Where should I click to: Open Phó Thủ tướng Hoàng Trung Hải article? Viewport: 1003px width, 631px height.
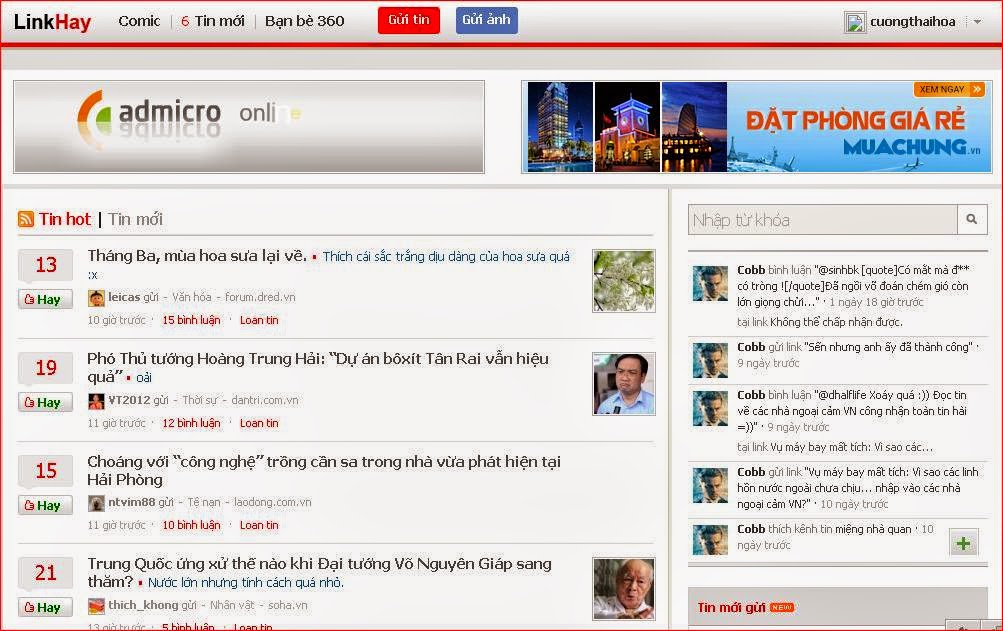pyautogui.click(x=318, y=367)
